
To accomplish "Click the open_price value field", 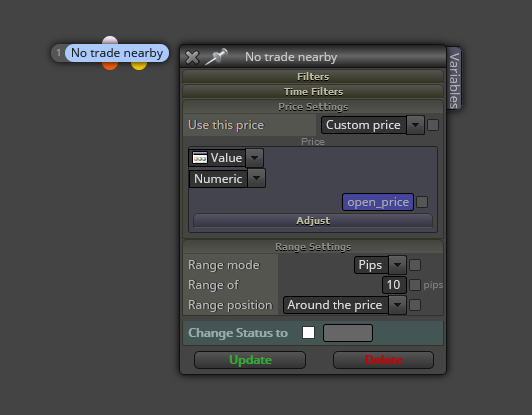I will point(378,202).
